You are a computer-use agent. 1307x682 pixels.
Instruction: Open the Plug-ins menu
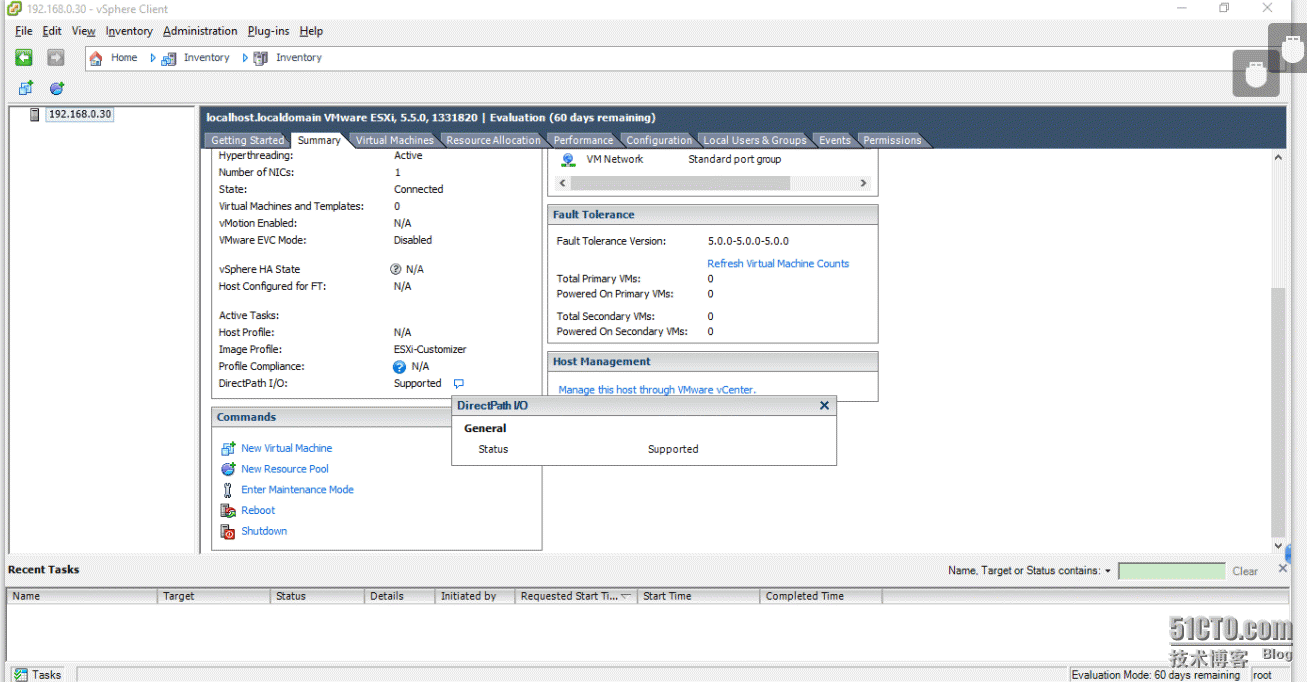[x=269, y=31]
